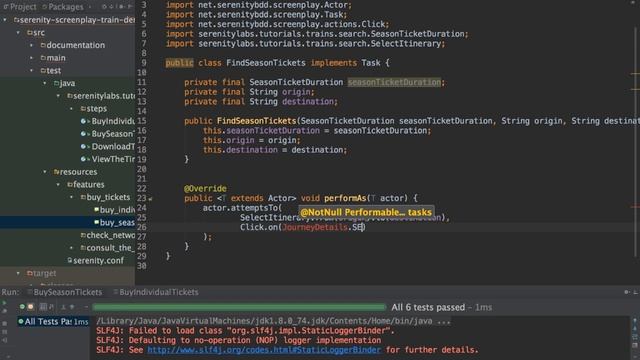Collapse the java folder arrow
Viewport: 640px width, 360px height.
[x=45, y=83]
